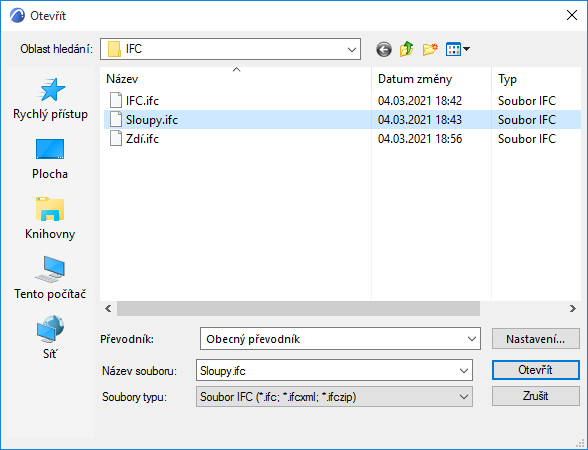Viewport: 588px width, 450px height.
Task: Open the Převodník dropdown list
Action: coord(340,339)
